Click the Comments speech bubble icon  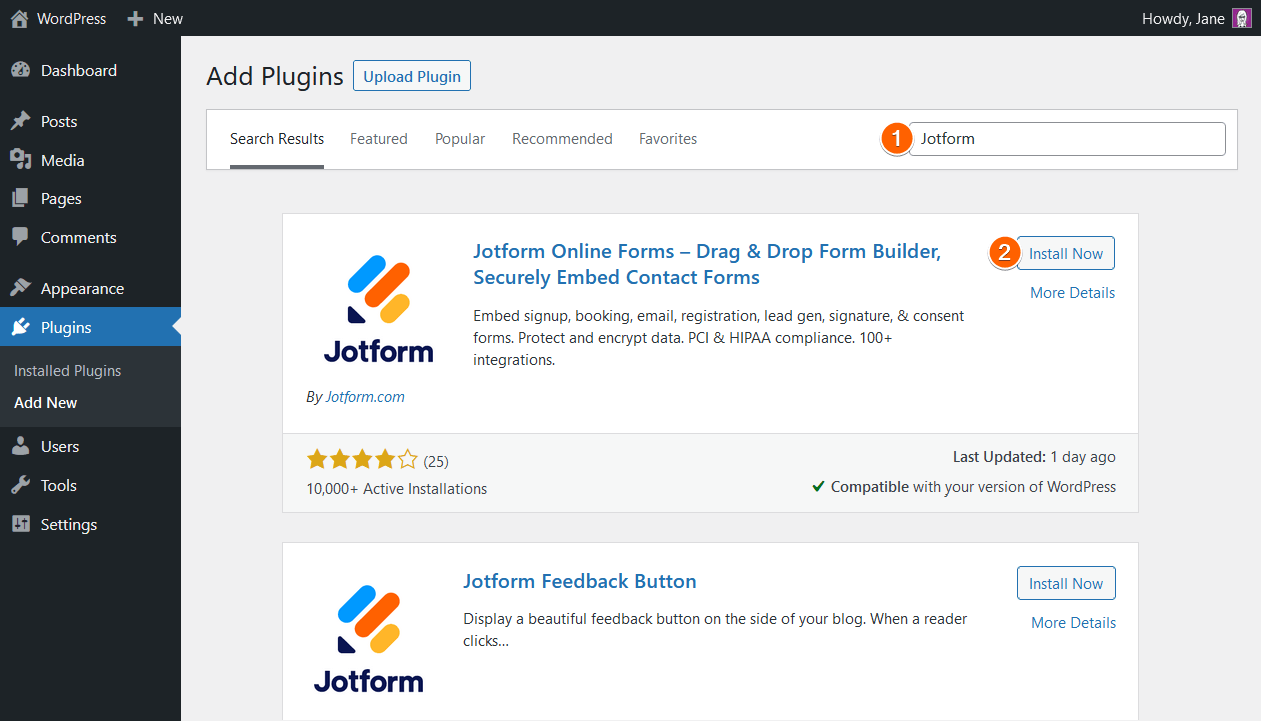point(20,237)
